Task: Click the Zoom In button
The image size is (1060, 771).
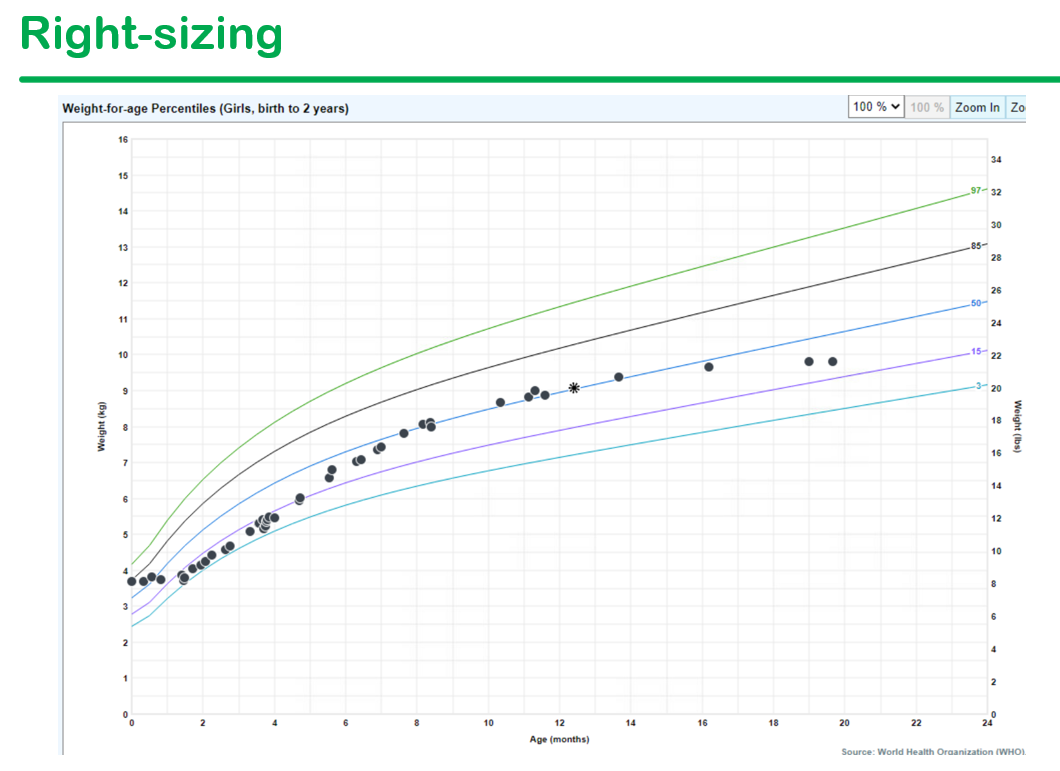Action: point(976,107)
